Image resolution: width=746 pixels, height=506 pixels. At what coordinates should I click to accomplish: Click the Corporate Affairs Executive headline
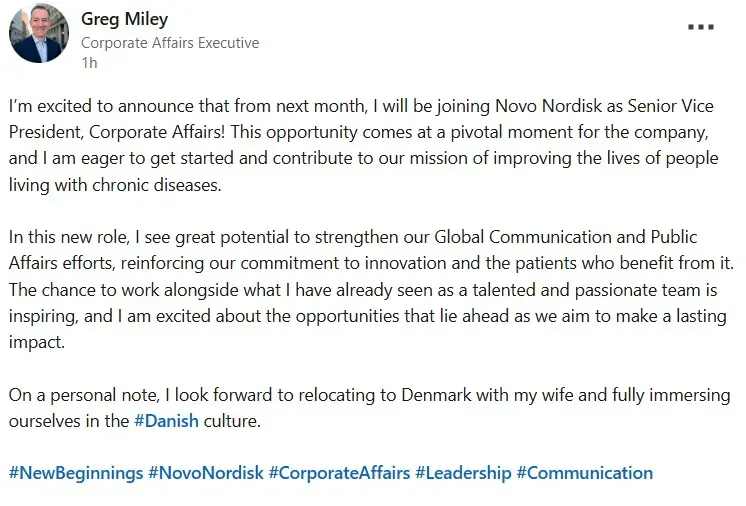[x=169, y=43]
